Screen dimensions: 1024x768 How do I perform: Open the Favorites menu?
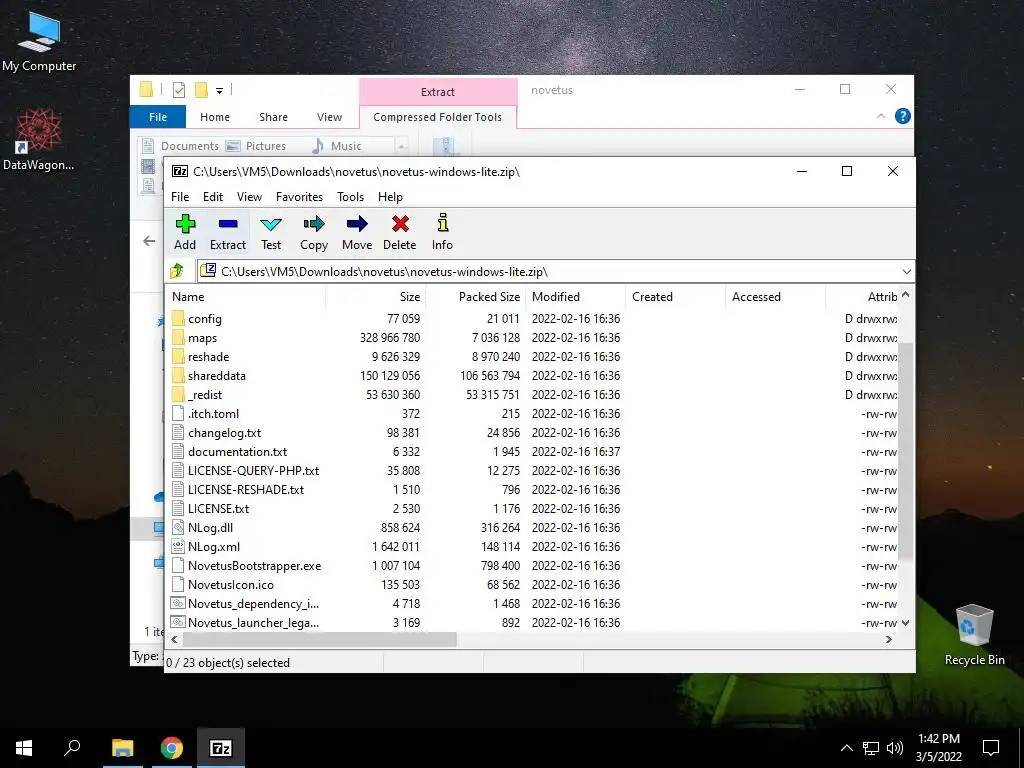pyautogui.click(x=299, y=197)
